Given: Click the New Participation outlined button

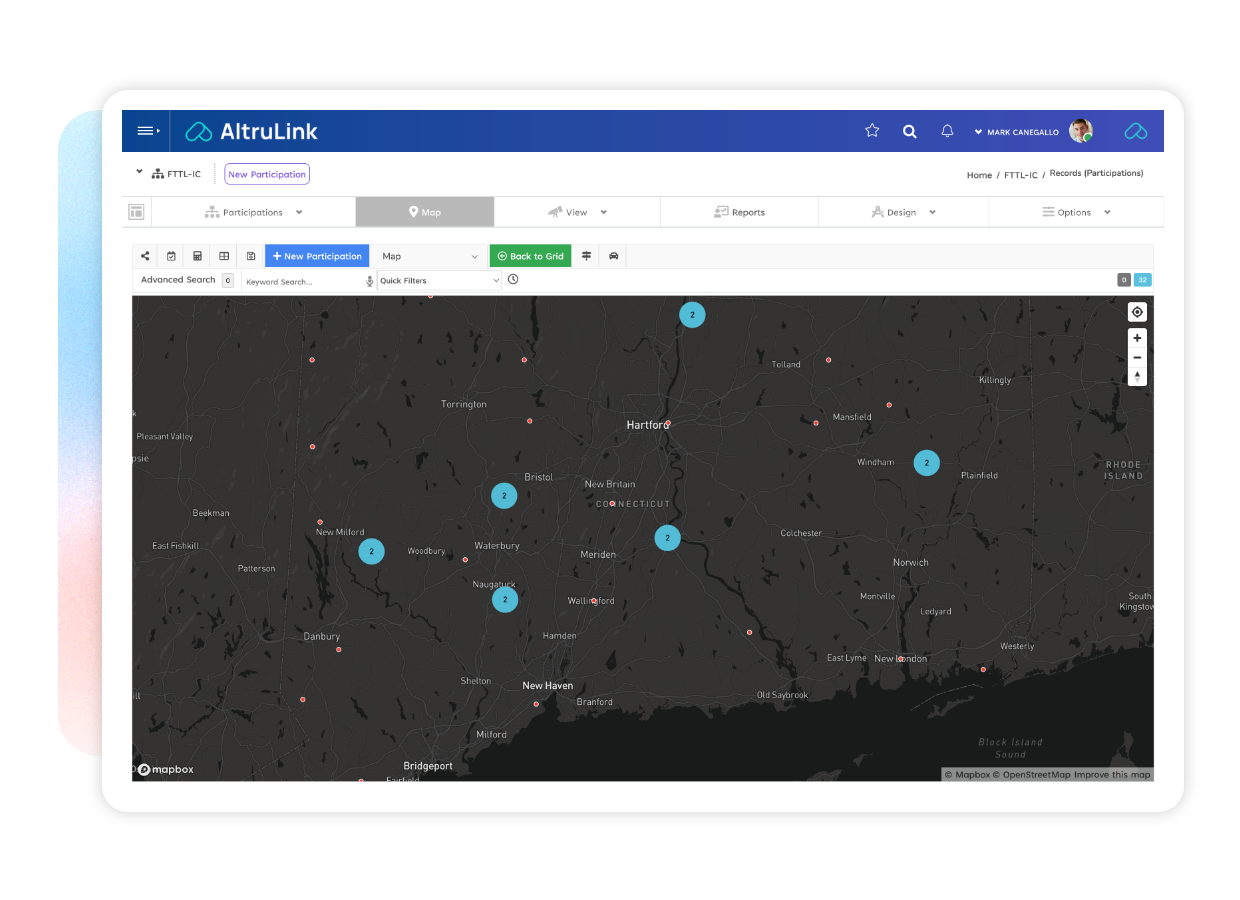Looking at the screenshot, I should tap(267, 174).
